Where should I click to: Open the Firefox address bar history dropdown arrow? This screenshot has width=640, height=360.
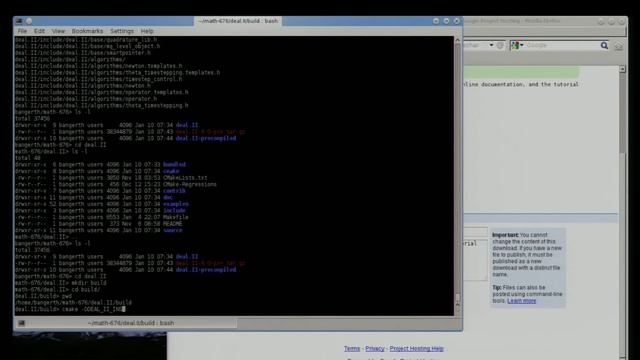(491, 45)
